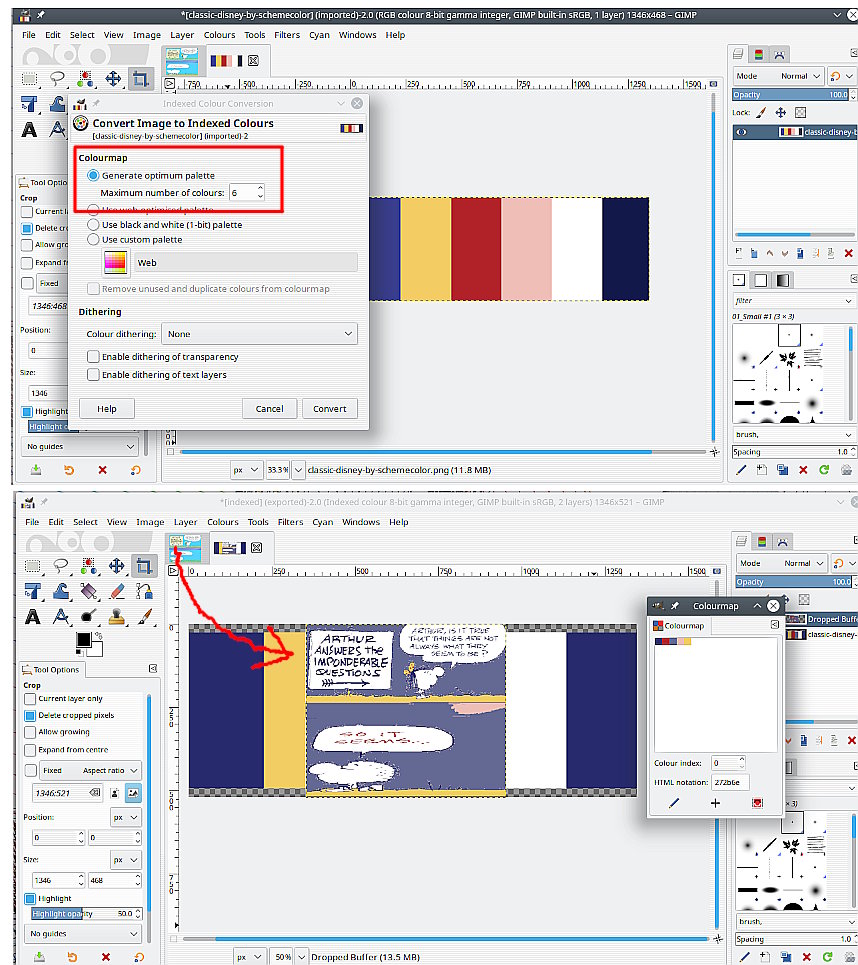Open Windows menu in lower GIMP window
Viewport: 858px width, 965px height.
coord(361,523)
